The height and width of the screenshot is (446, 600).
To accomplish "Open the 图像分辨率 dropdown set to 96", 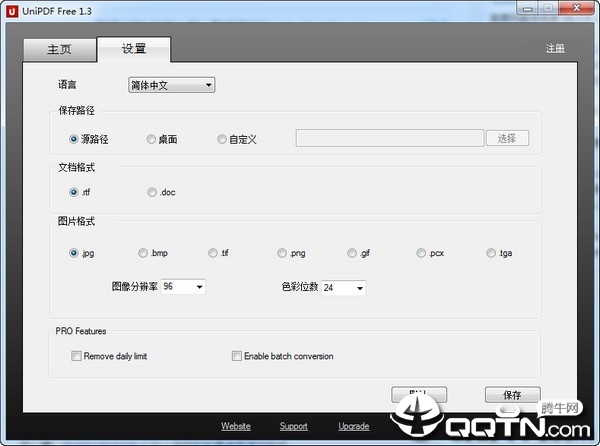I will click(x=183, y=287).
